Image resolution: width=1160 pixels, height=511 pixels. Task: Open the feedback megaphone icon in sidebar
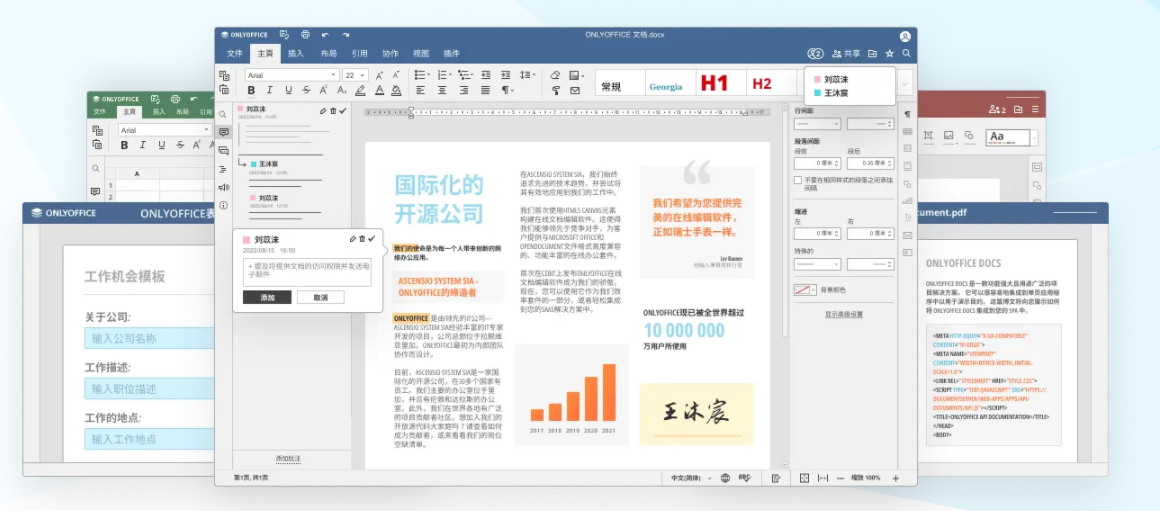(x=223, y=187)
